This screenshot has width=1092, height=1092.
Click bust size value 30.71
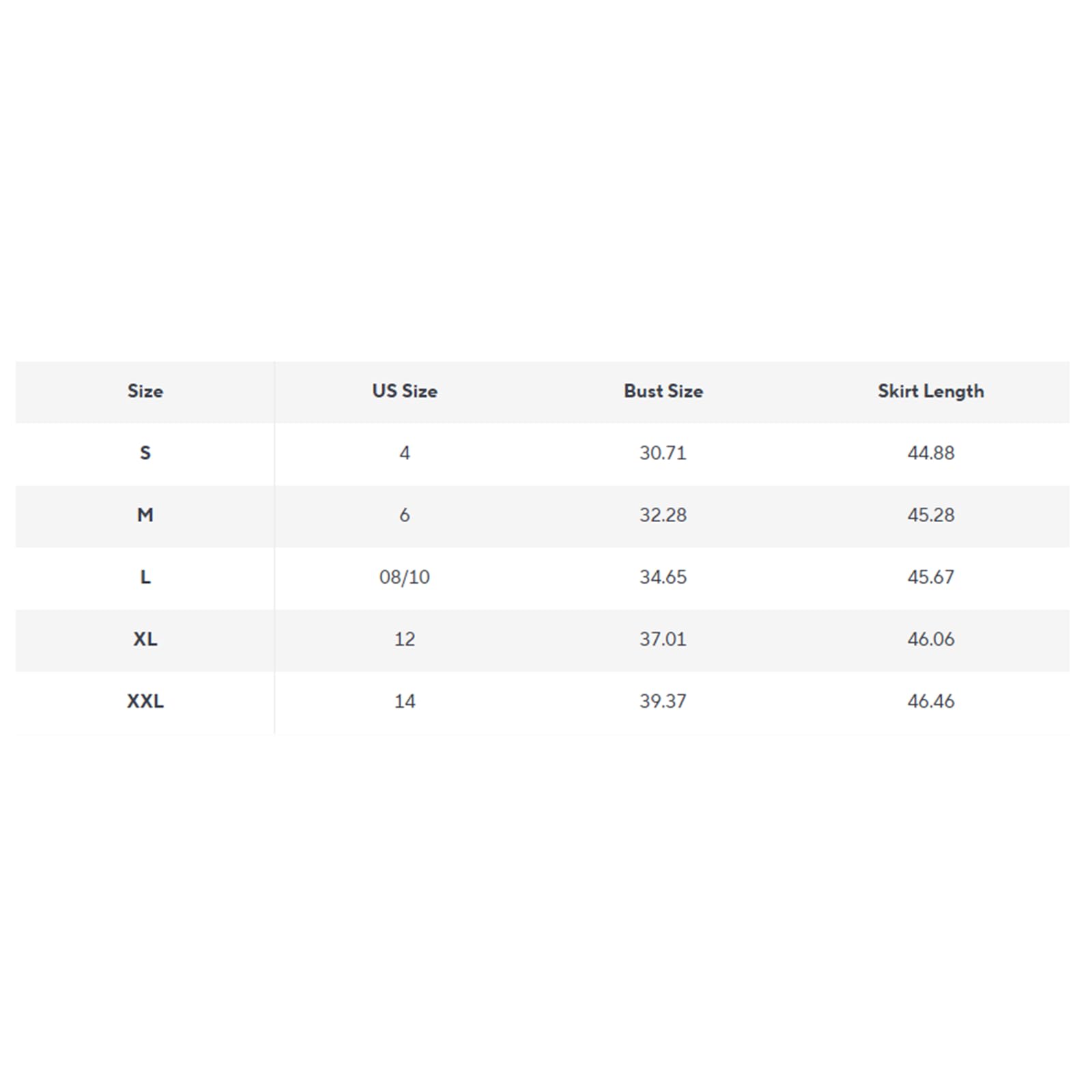(663, 453)
